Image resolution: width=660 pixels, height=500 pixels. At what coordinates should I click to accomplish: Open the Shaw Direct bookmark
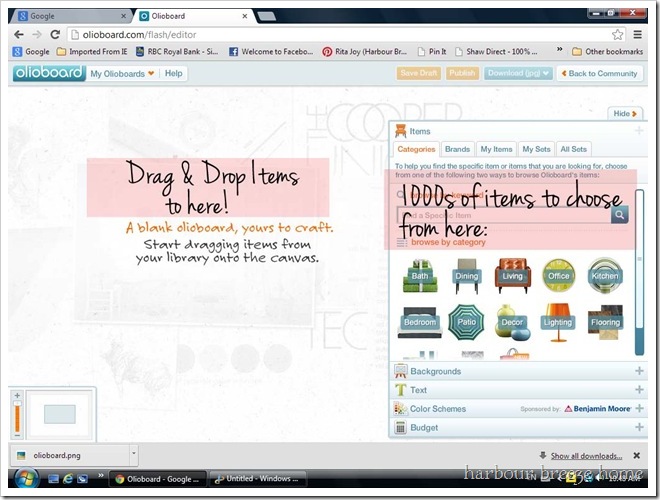click(496, 52)
